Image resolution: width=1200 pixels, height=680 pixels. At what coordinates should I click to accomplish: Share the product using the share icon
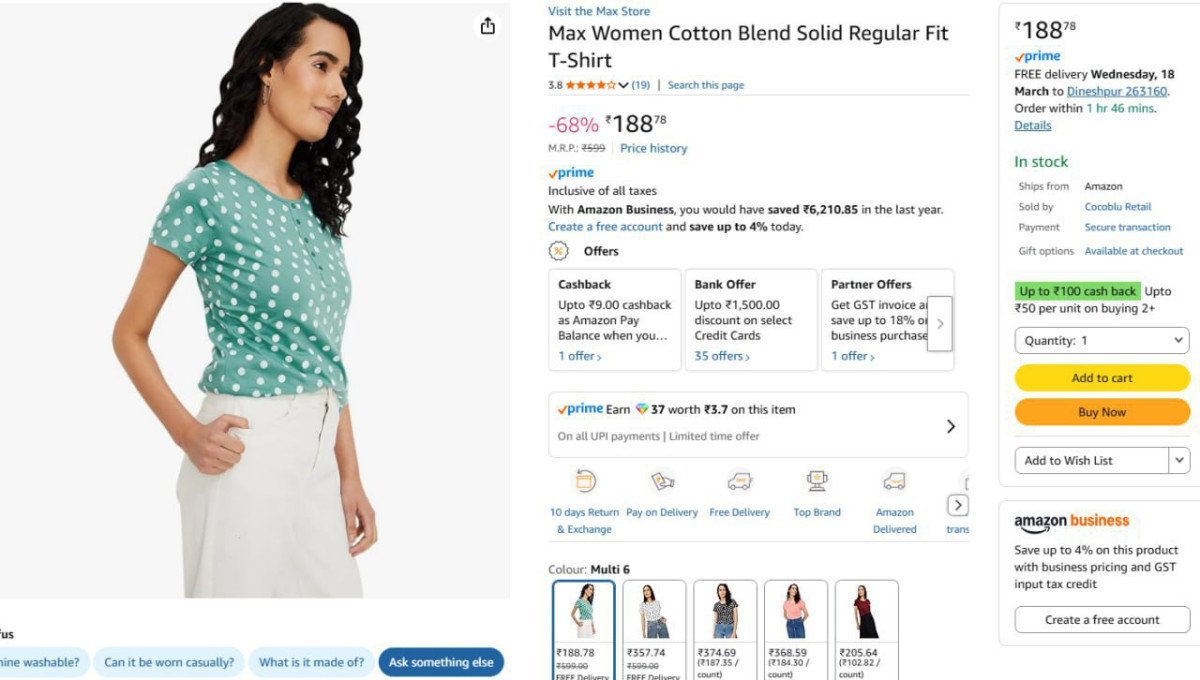tap(487, 27)
